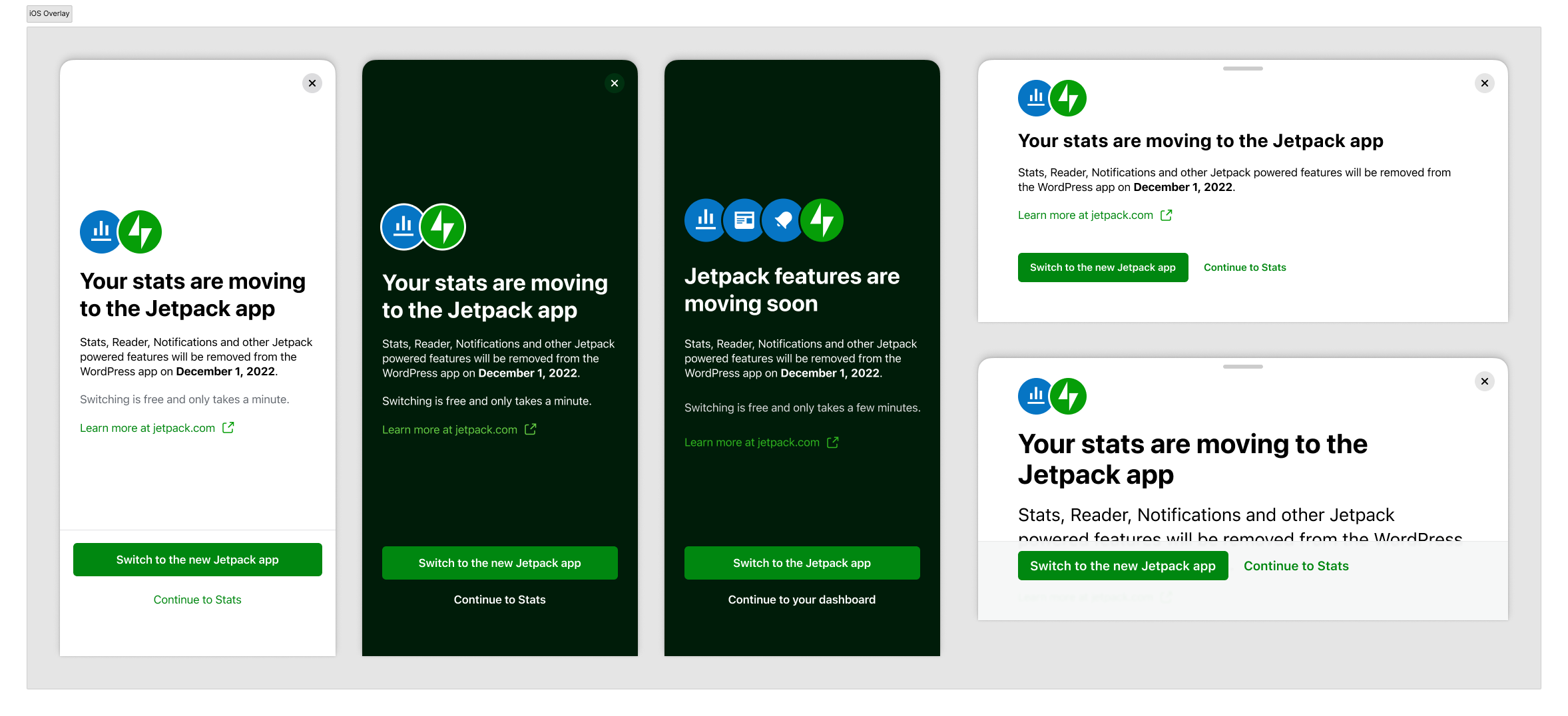The height and width of the screenshot is (716, 1568).
Task: Click the green Jetpack bolt icon in the light overlay
Action: (140, 232)
